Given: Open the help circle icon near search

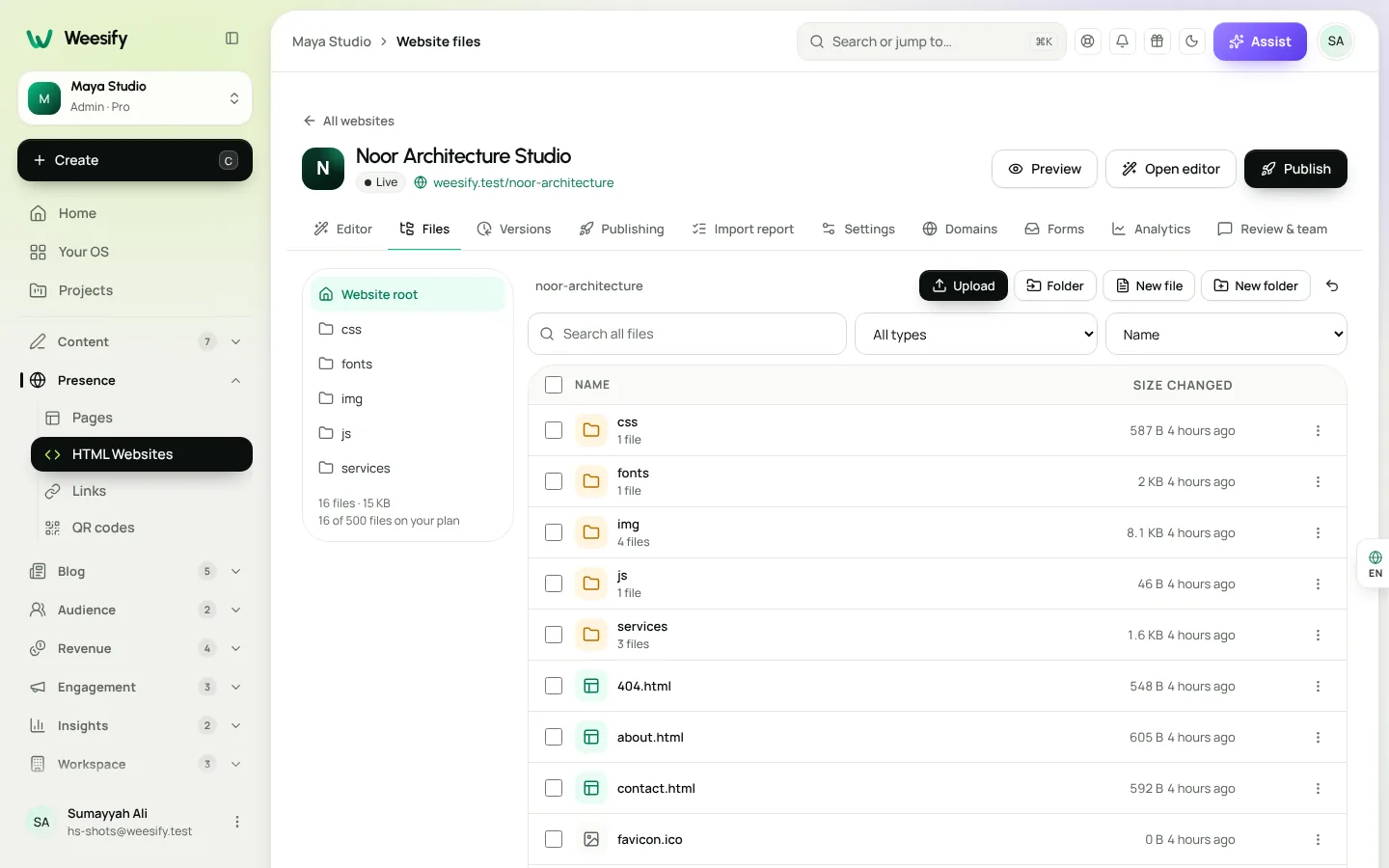Looking at the screenshot, I should pyautogui.click(x=1087, y=41).
